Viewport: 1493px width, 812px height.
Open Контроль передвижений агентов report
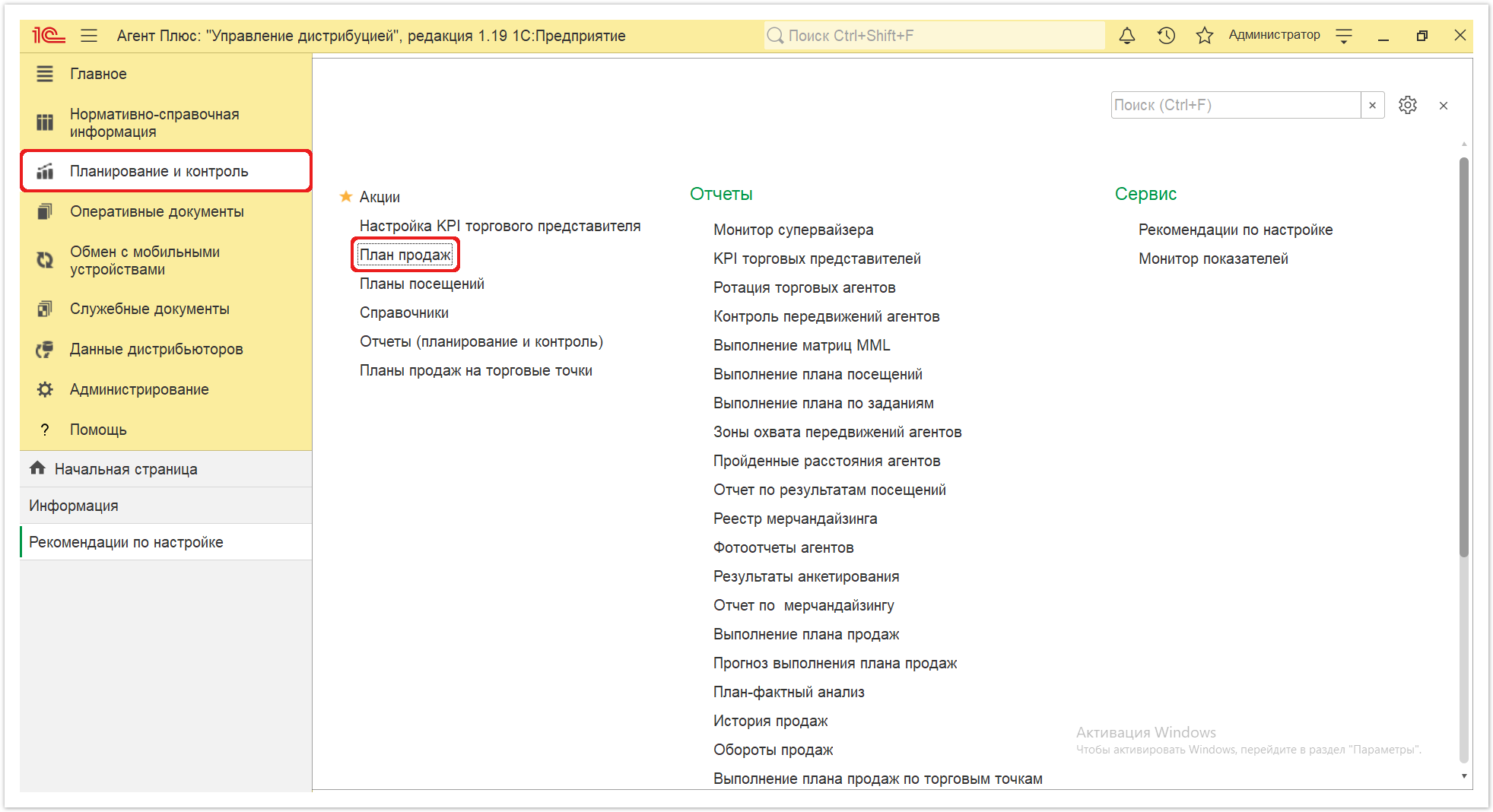pos(826,316)
